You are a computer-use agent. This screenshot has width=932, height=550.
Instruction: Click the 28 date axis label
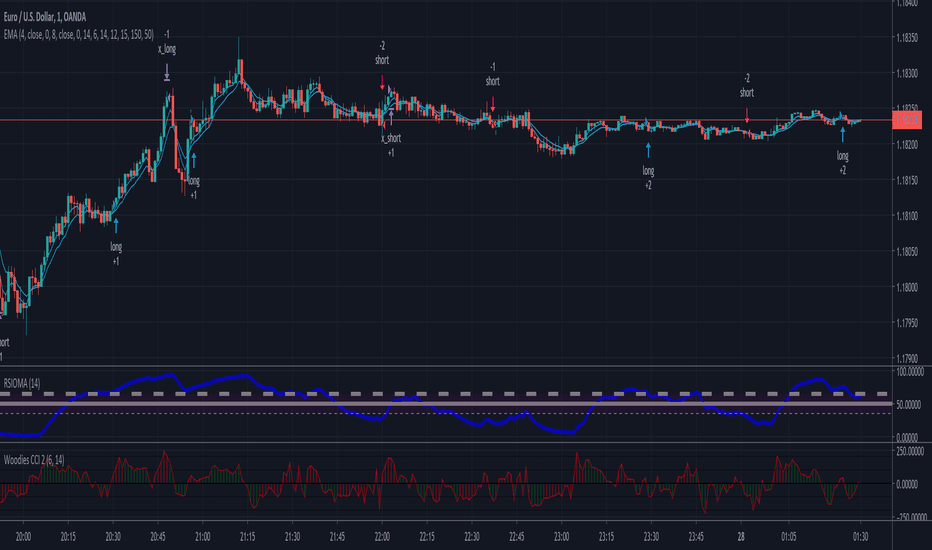(x=741, y=537)
